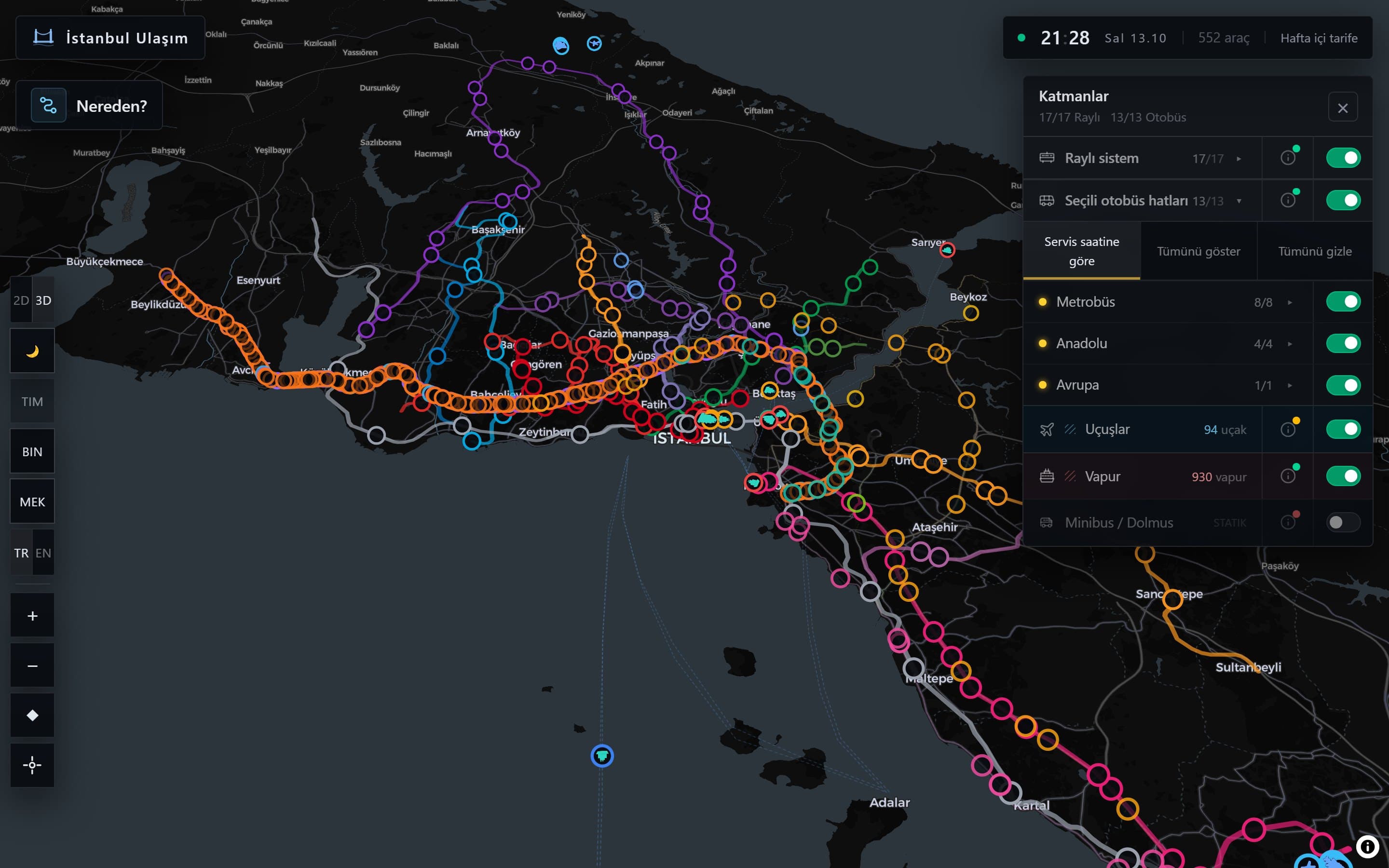Enable the Minibus / Dolmus layer
This screenshot has height=868, width=1389.
[1343, 522]
